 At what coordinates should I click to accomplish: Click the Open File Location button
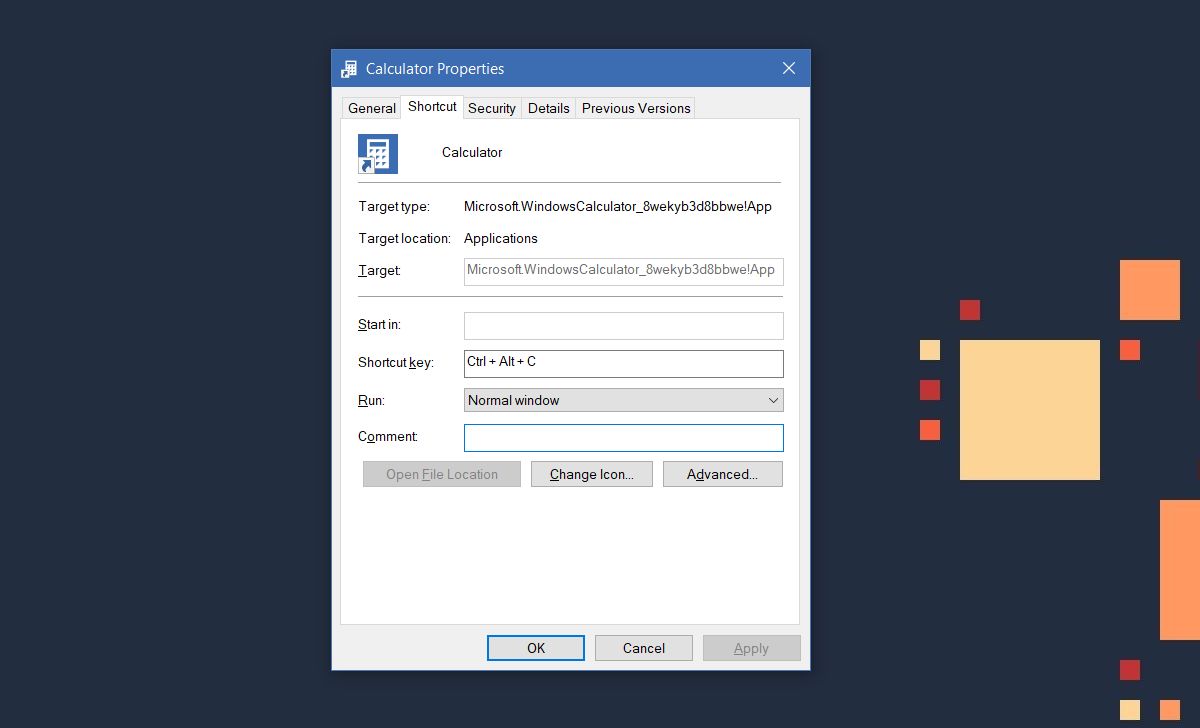(442, 474)
